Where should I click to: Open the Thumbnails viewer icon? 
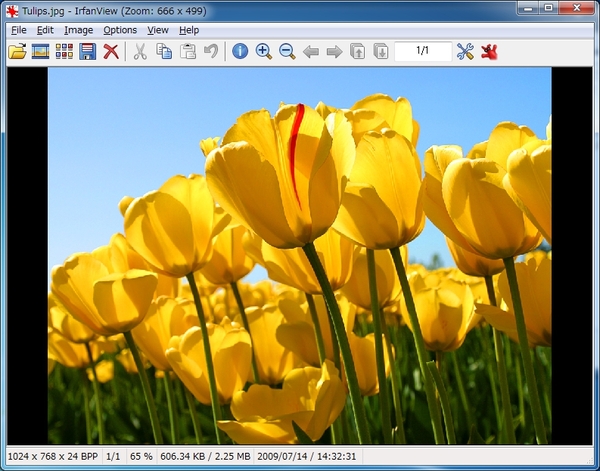click(x=64, y=51)
